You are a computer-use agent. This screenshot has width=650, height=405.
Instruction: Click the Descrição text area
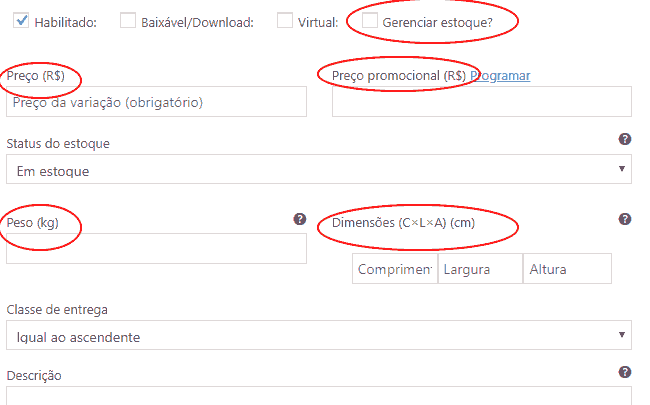coord(319,396)
